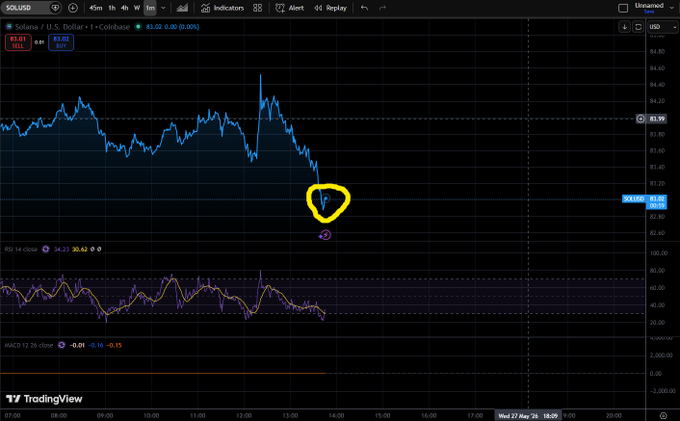Click the Wed 27 May '26 18:09 time label

pos(528,416)
